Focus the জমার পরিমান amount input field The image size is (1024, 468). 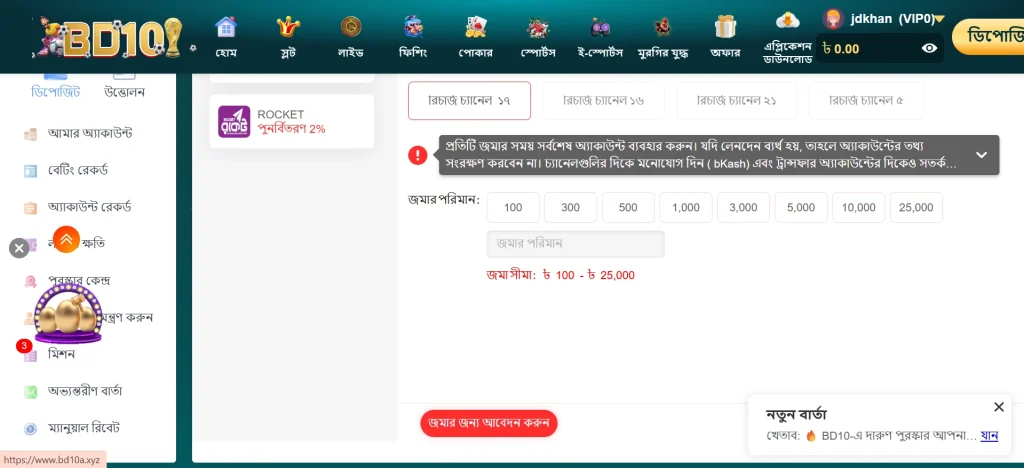point(575,244)
